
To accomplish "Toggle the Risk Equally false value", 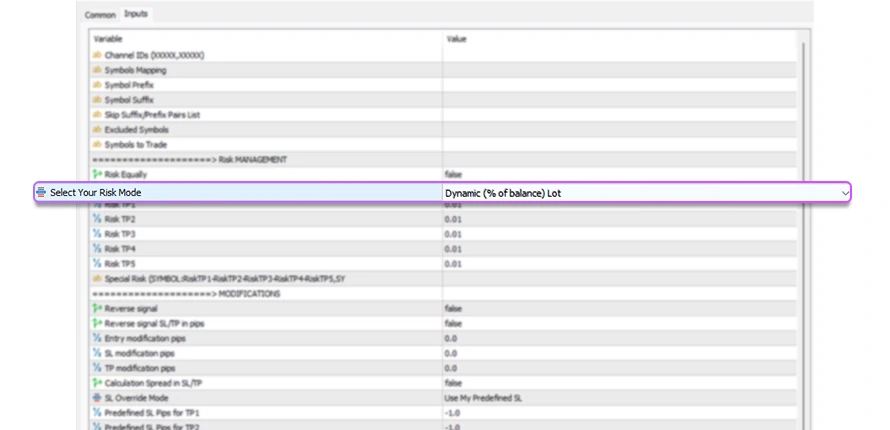I will (453, 174).
